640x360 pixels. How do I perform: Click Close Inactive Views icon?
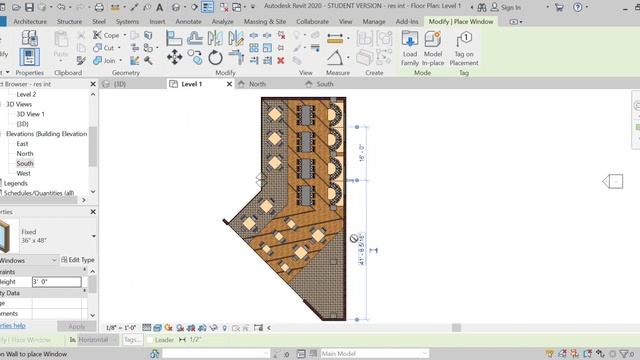point(224,7)
